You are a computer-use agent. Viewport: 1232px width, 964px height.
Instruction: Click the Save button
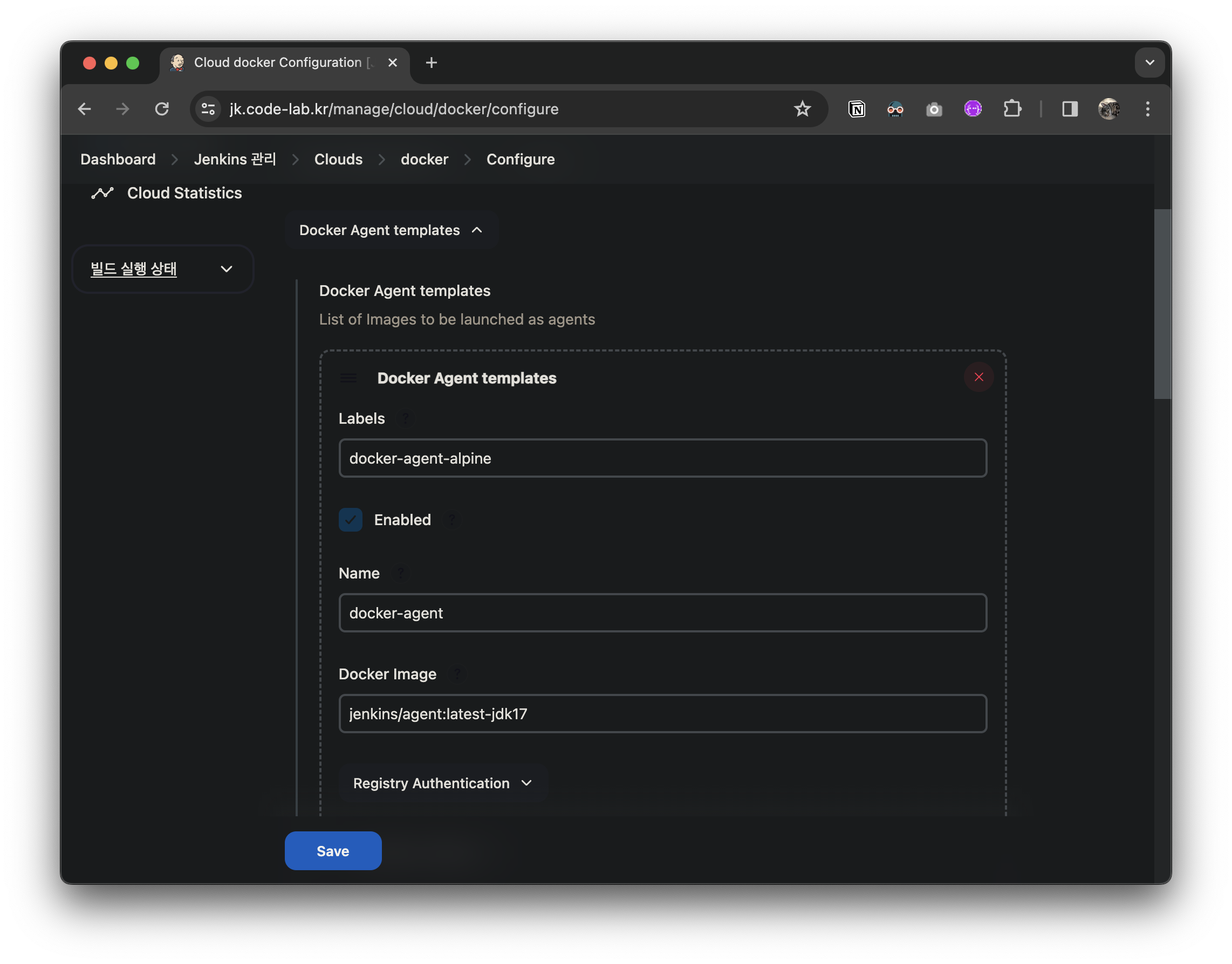point(333,851)
